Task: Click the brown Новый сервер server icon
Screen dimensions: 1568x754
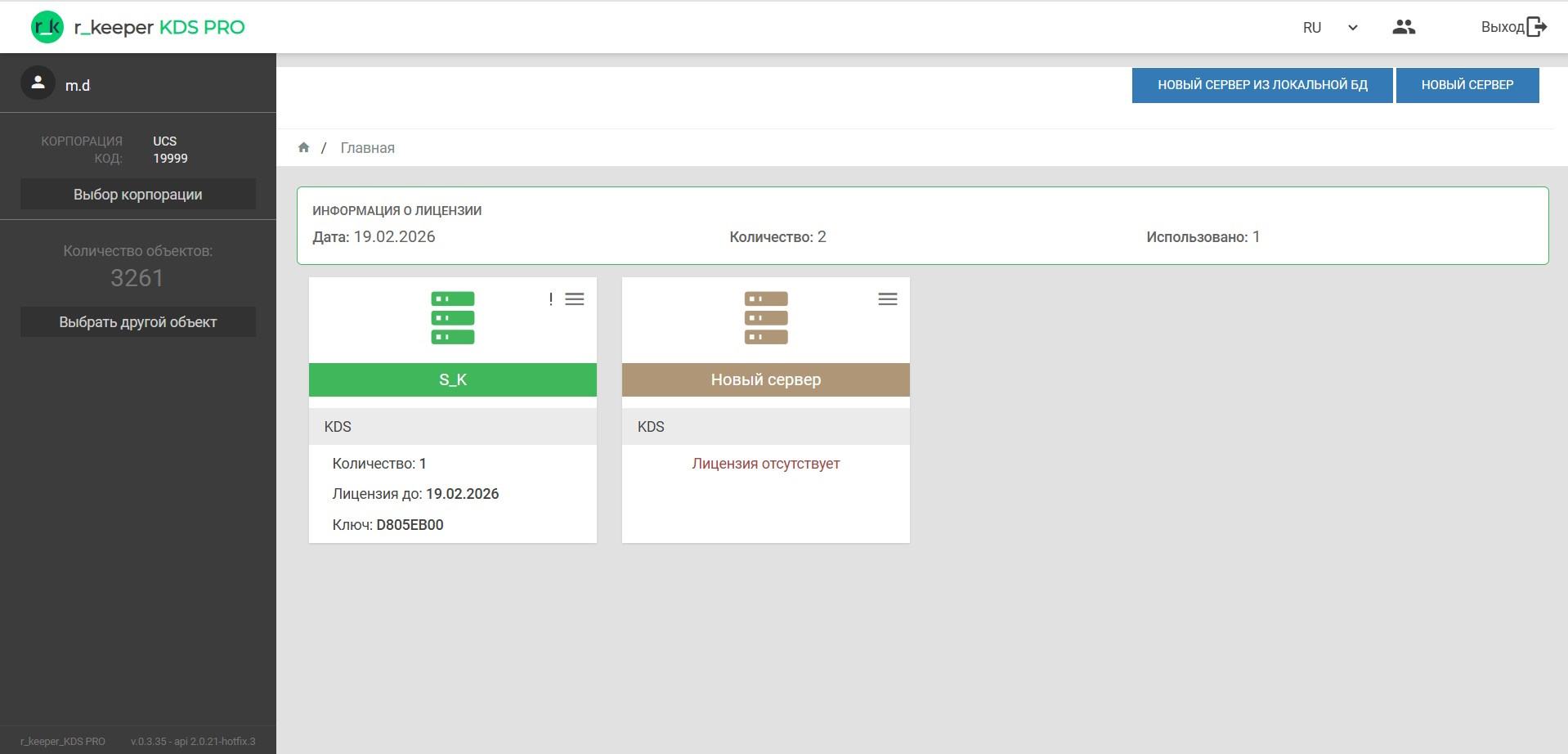Action: tap(765, 318)
